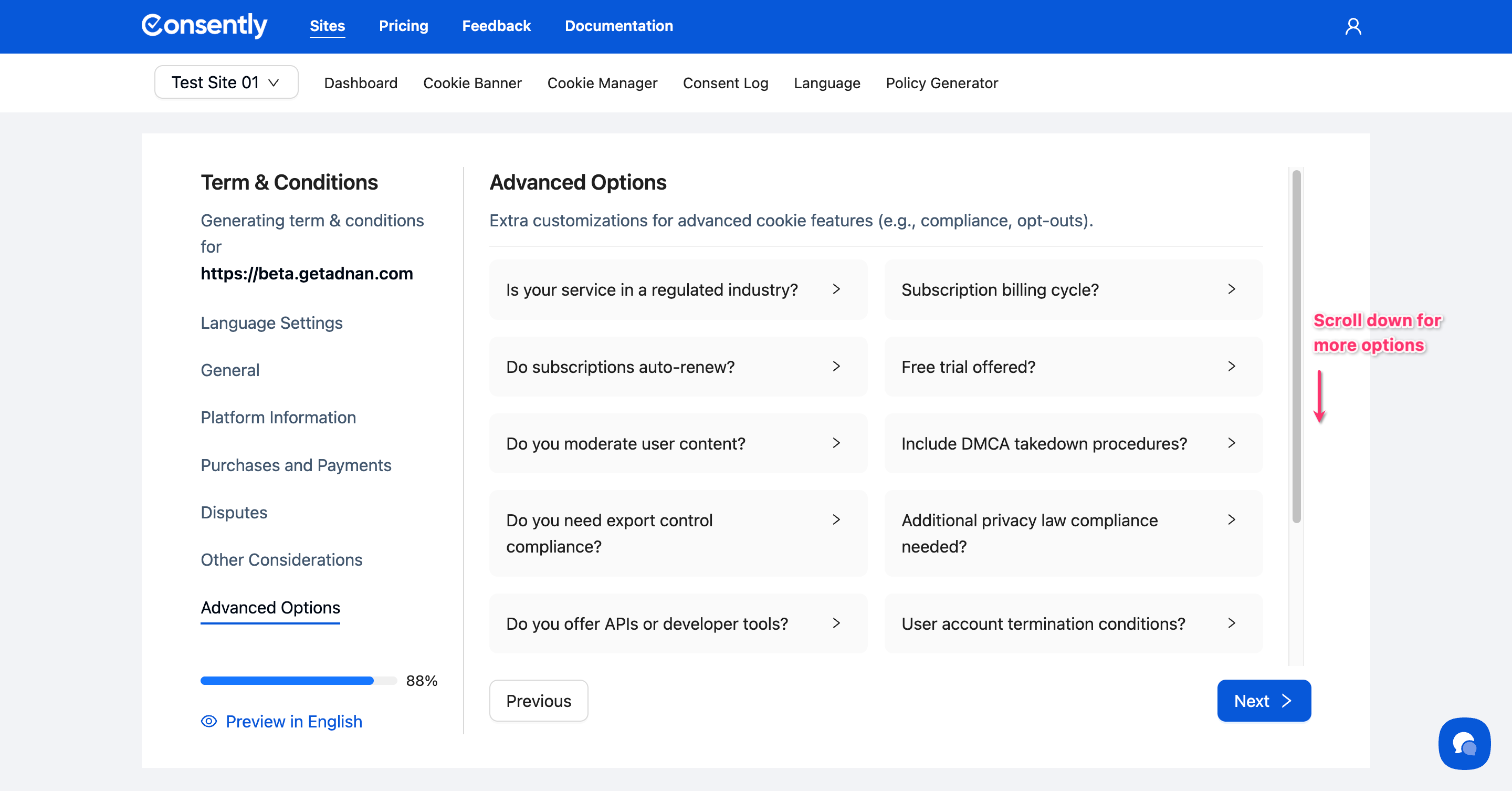
Task: Click chevron icon on Free trial offered card
Action: tap(1232, 367)
